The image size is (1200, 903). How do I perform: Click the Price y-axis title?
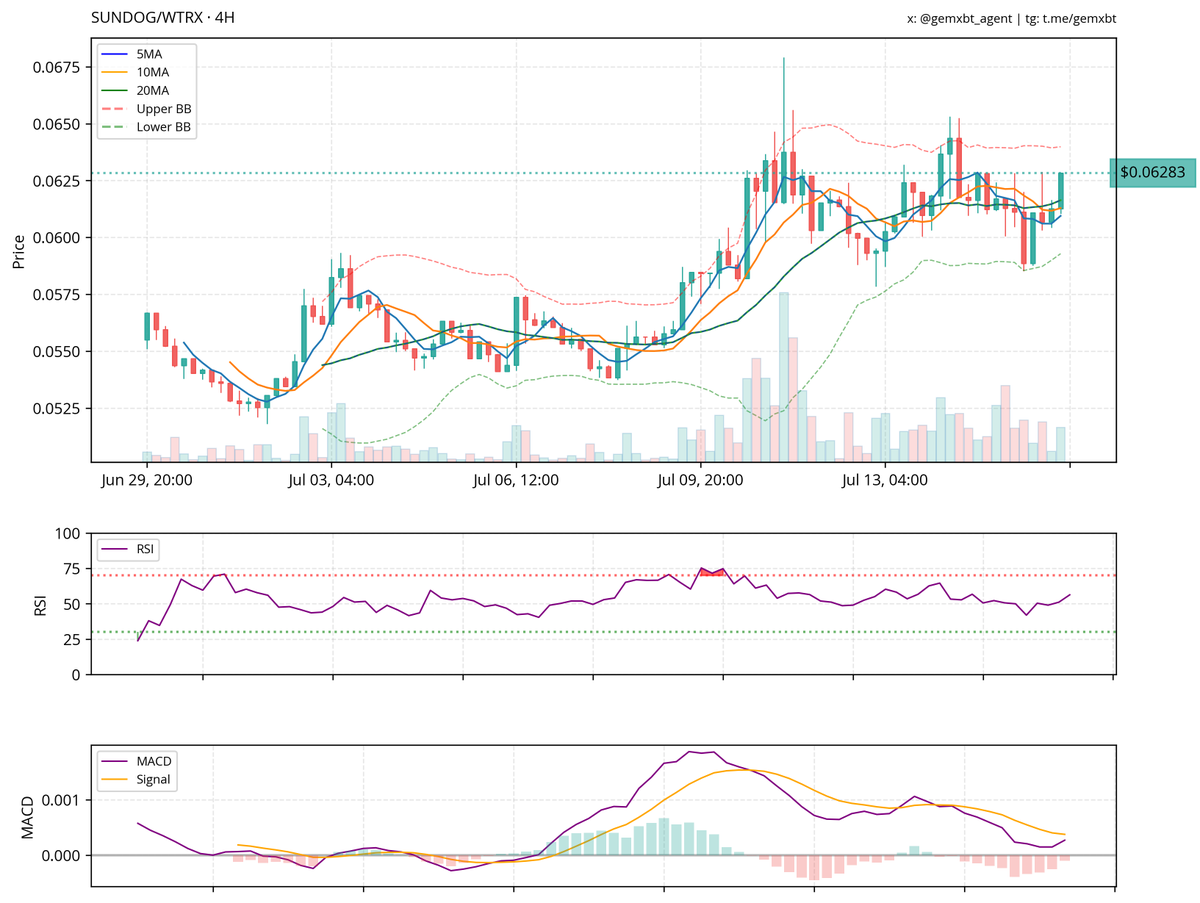click(x=18, y=251)
